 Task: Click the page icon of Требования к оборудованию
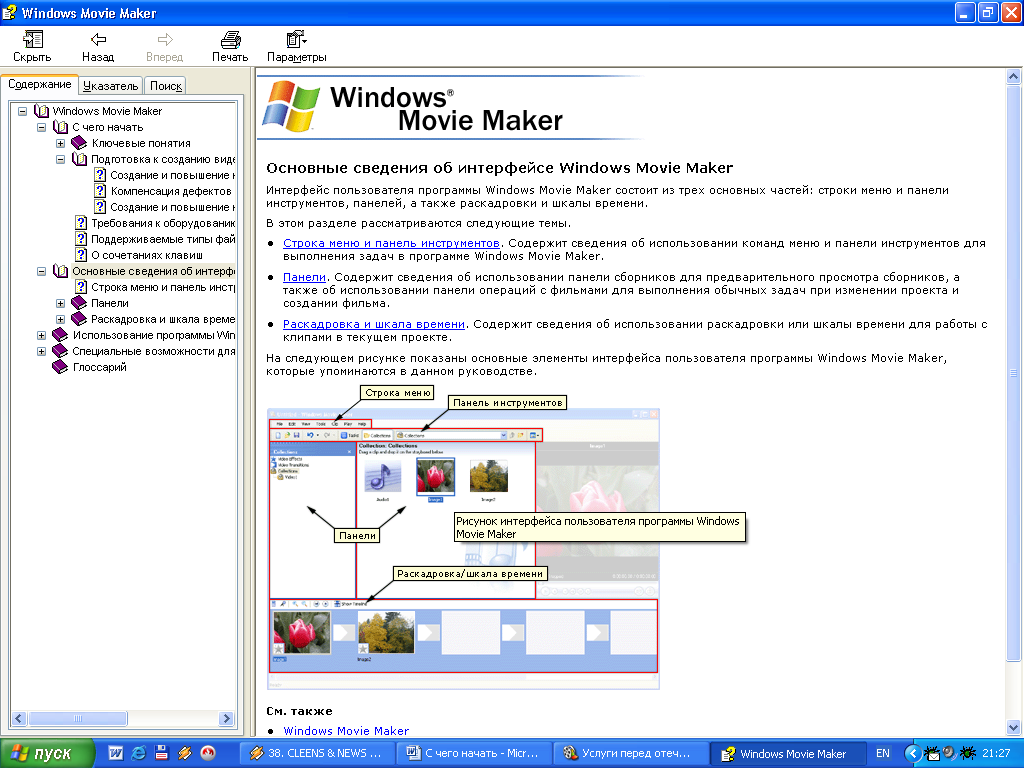[x=81, y=223]
